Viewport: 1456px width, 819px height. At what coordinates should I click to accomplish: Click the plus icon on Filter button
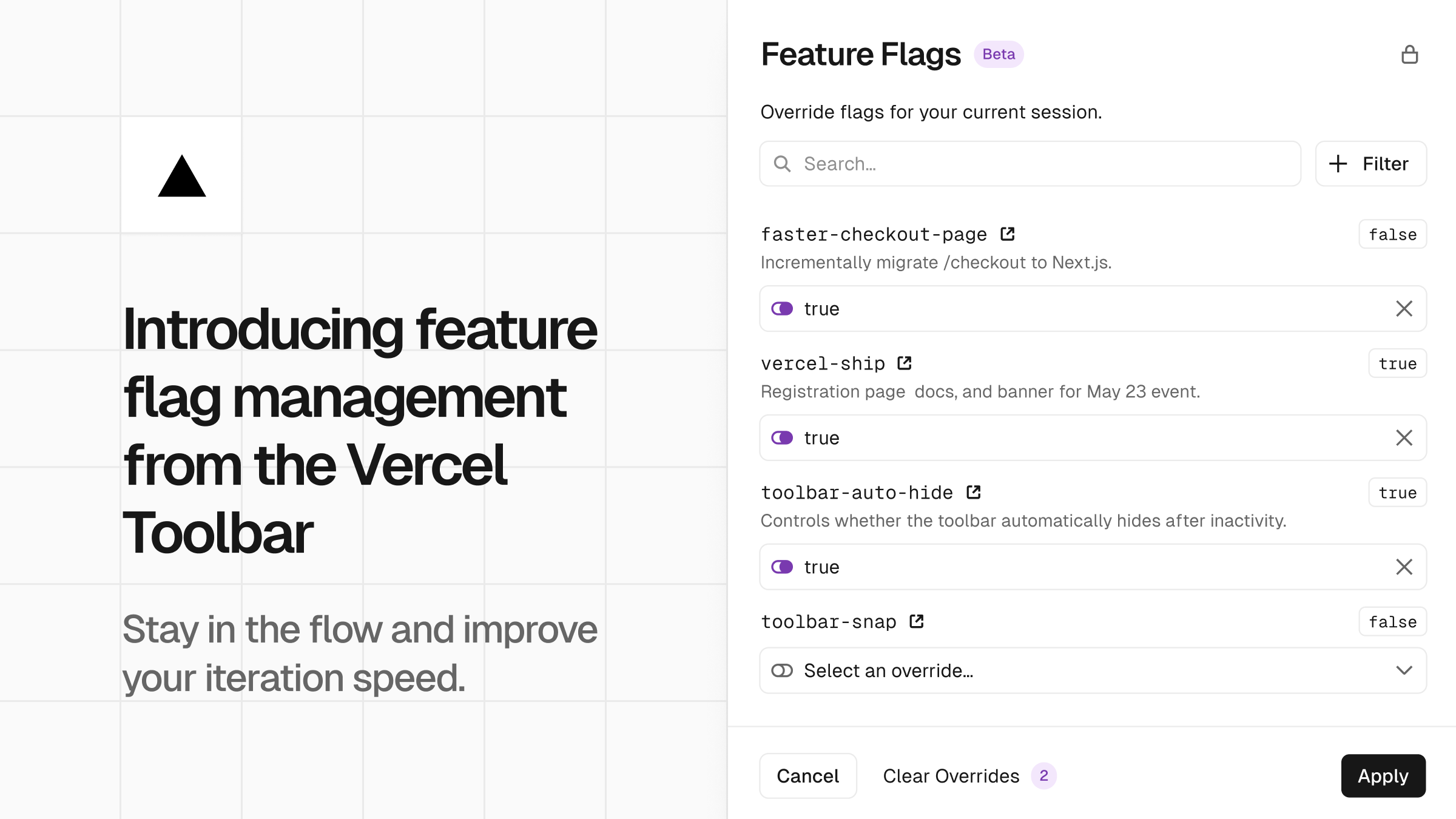(x=1338, y=164)
